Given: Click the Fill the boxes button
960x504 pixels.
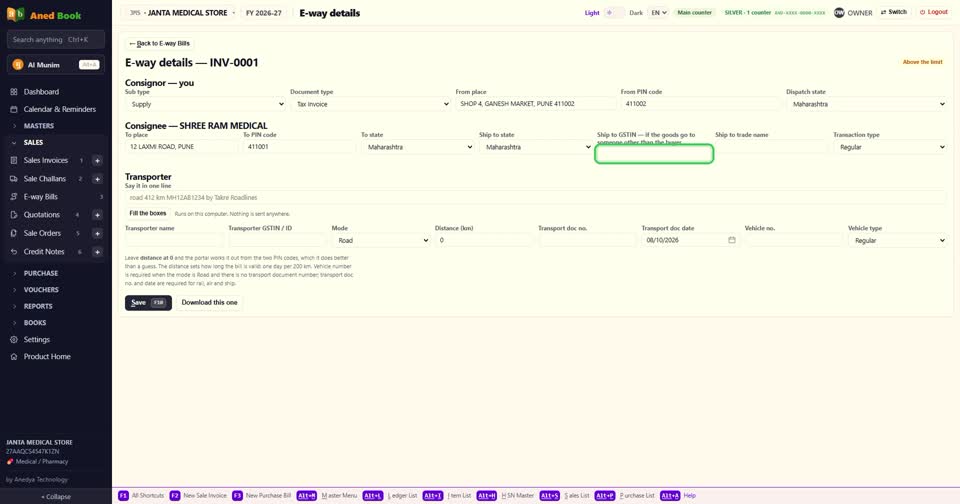Looking at the screenshot, I should 148,213.
